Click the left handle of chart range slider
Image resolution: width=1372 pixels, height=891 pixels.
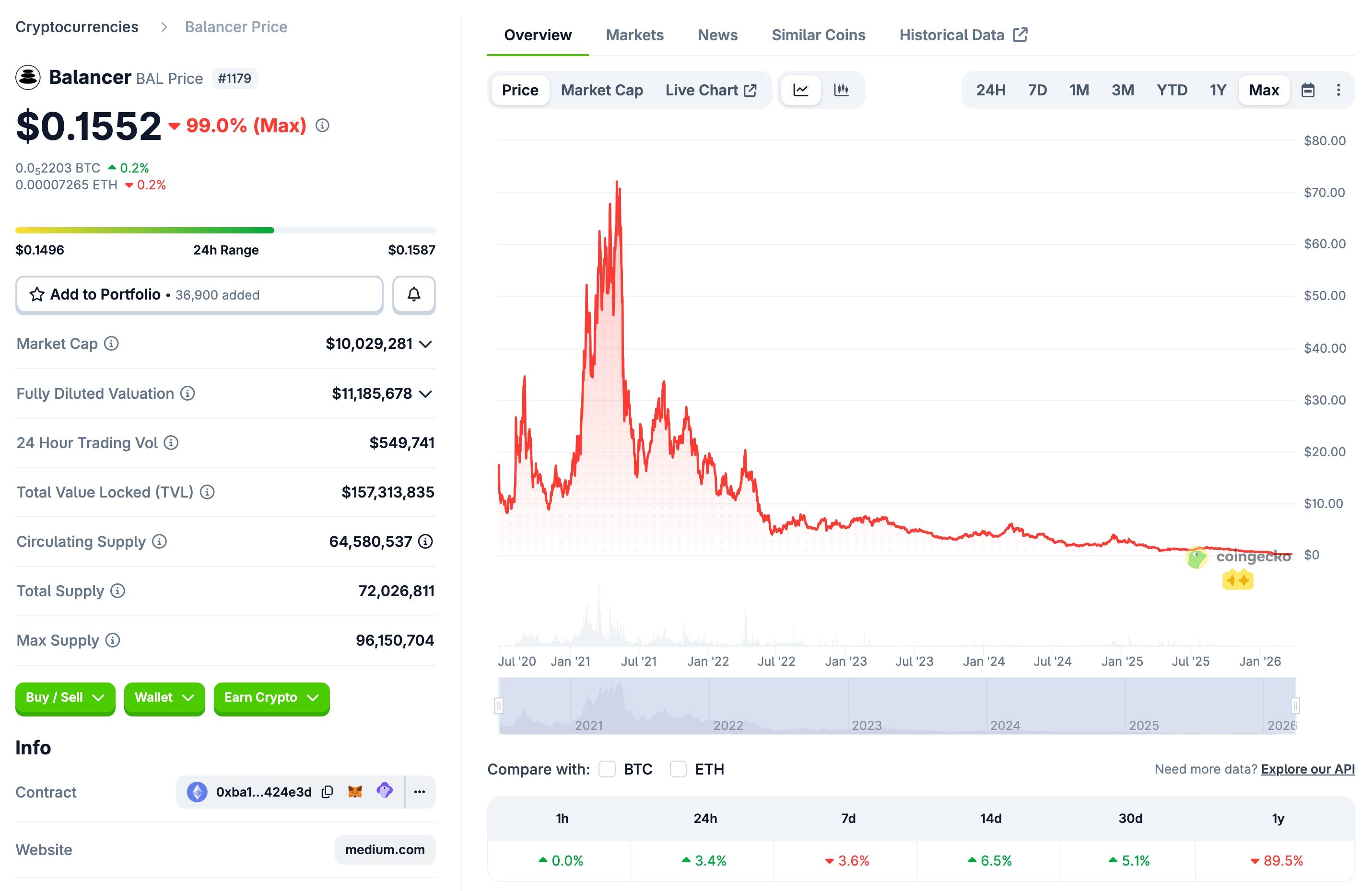click(499, 706)
